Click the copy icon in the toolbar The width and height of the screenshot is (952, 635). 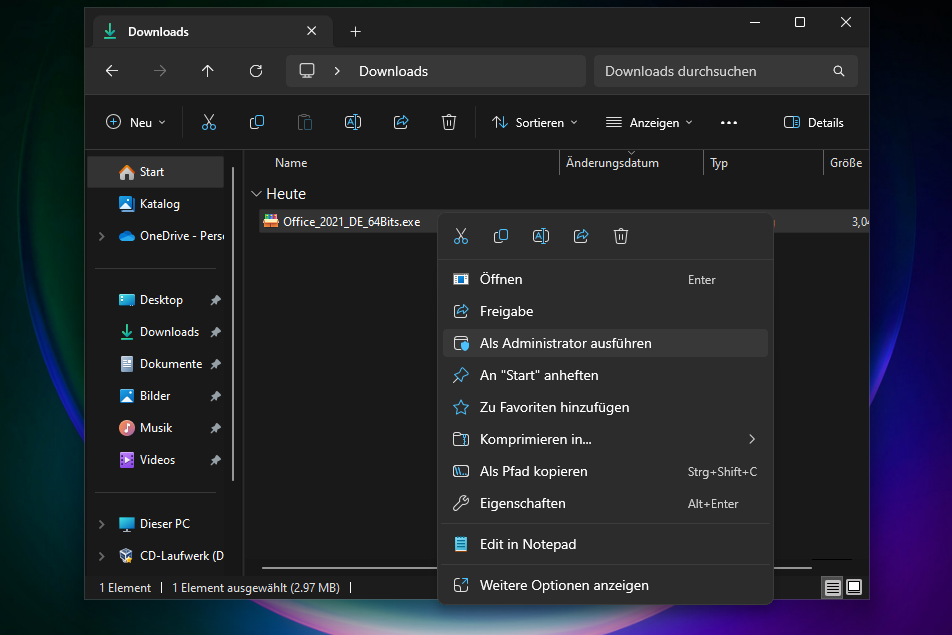[x=257, y=122]
